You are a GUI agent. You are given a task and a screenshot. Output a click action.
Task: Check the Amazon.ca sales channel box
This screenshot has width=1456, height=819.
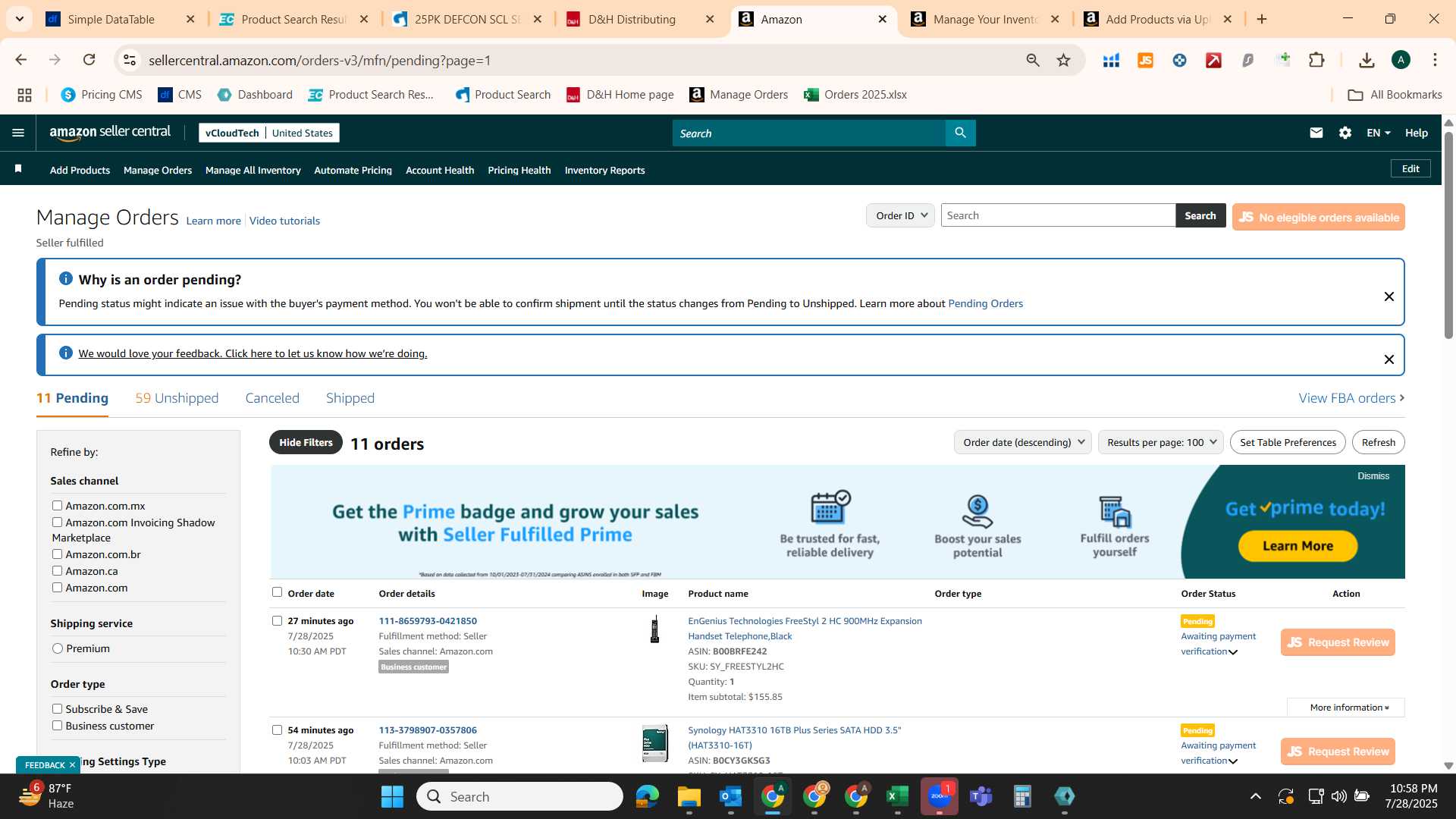57,570
